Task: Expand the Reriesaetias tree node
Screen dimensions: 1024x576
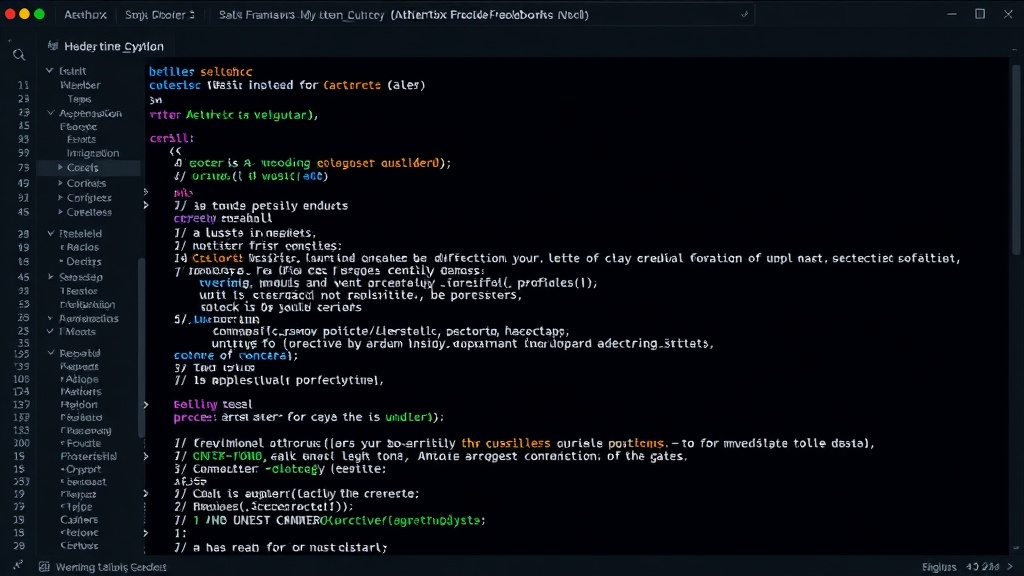Action: 50,319
